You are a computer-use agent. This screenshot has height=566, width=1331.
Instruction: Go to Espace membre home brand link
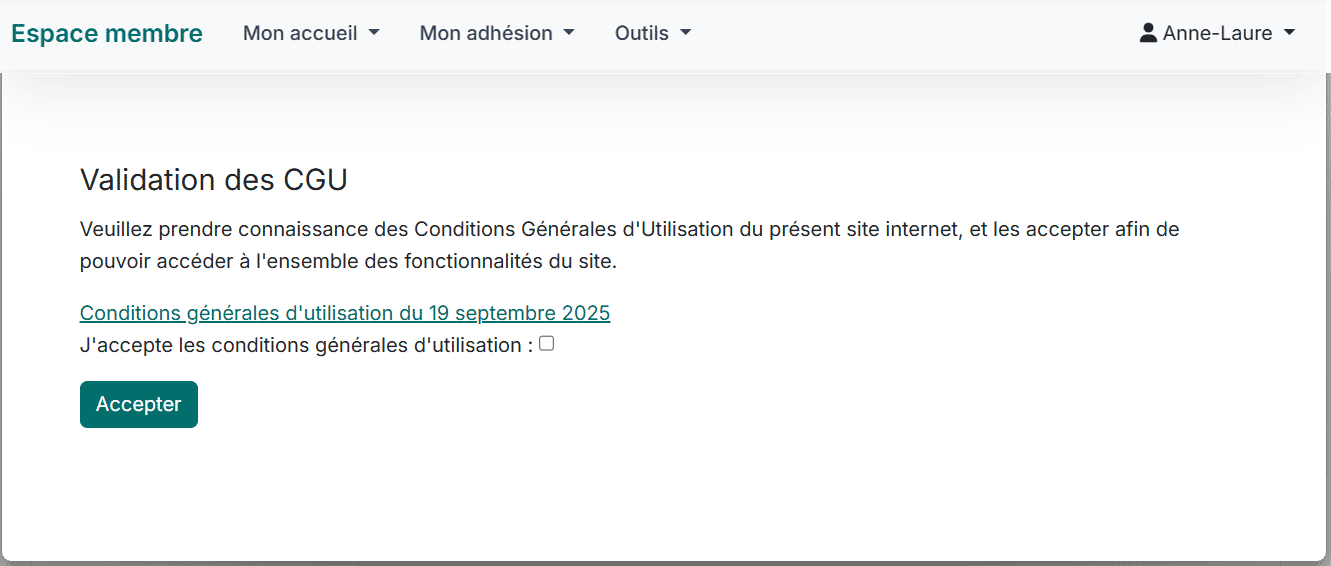pyautogui.click(x=106, y=33)
